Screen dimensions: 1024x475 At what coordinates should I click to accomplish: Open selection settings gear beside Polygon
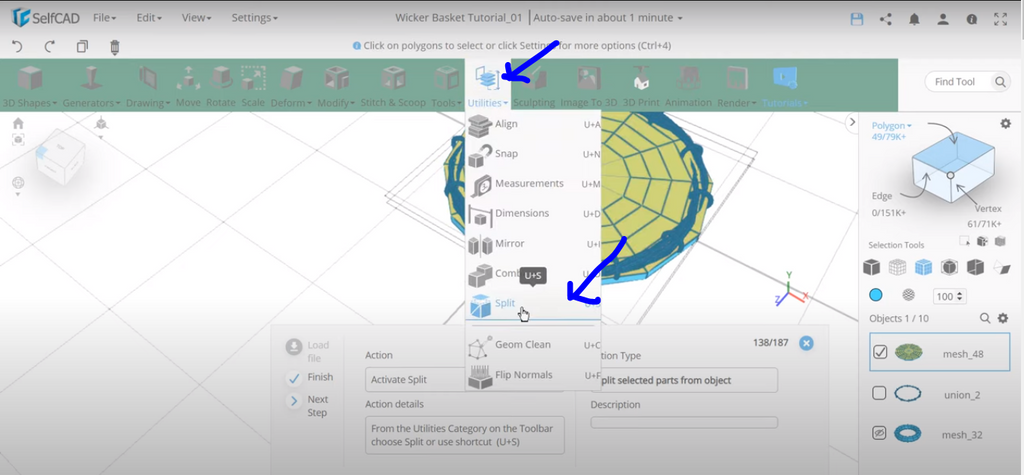(x=1006, y=123)
